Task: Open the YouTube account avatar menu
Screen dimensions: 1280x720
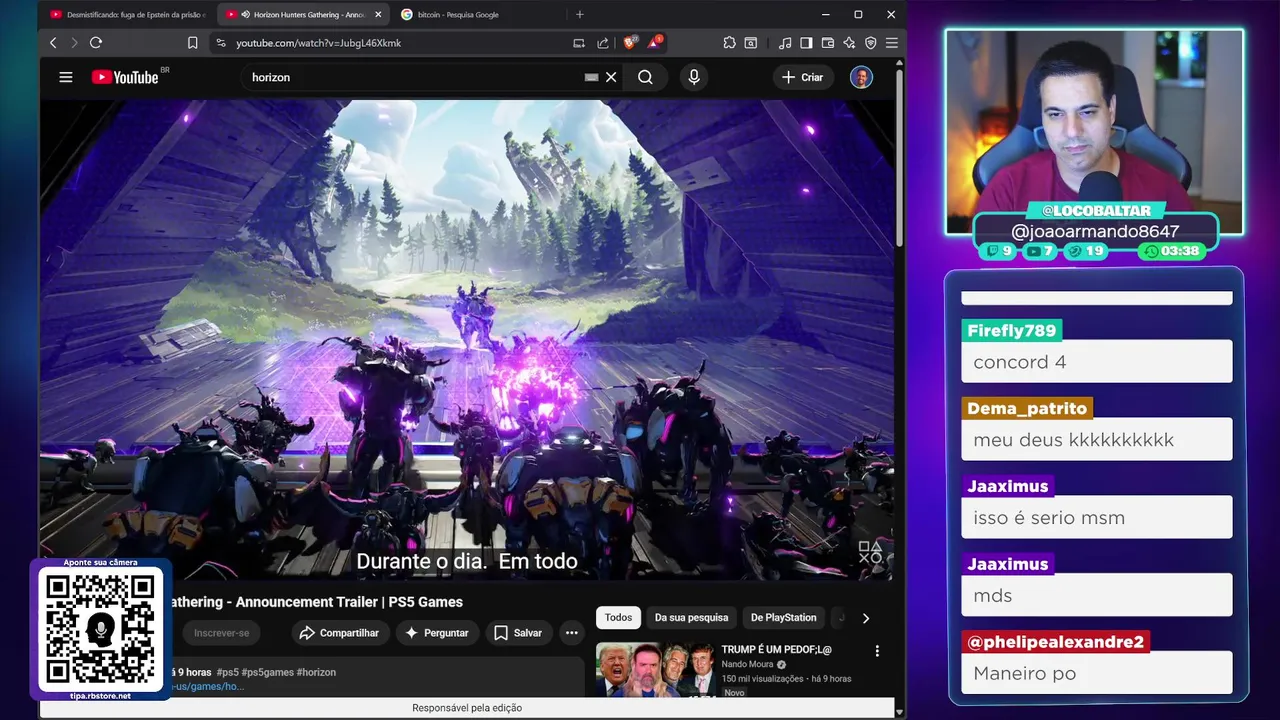Action: pyautogui.click(x=861, y=77)
